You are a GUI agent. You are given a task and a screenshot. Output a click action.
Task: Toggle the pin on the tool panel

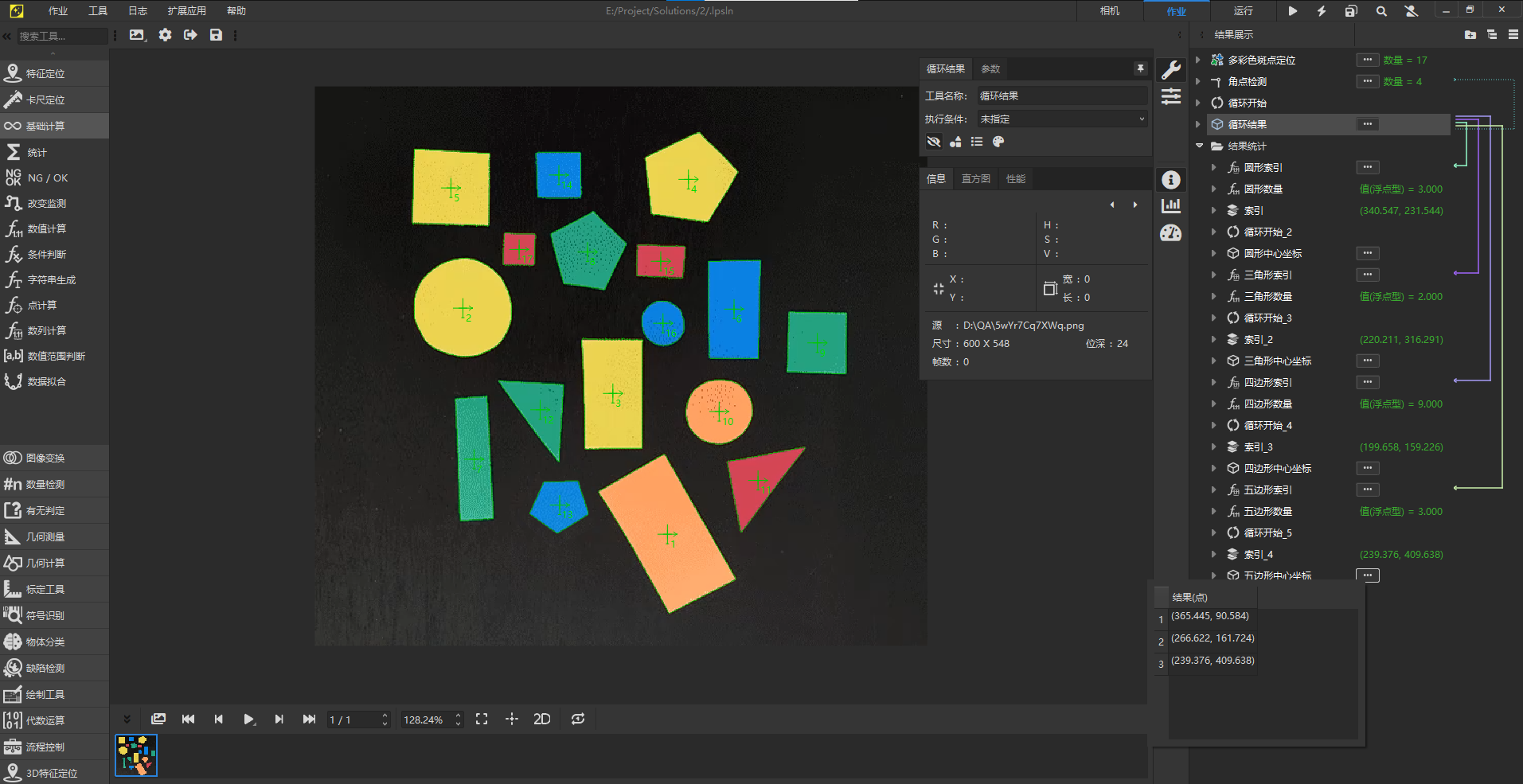[x=1140, y=68]
